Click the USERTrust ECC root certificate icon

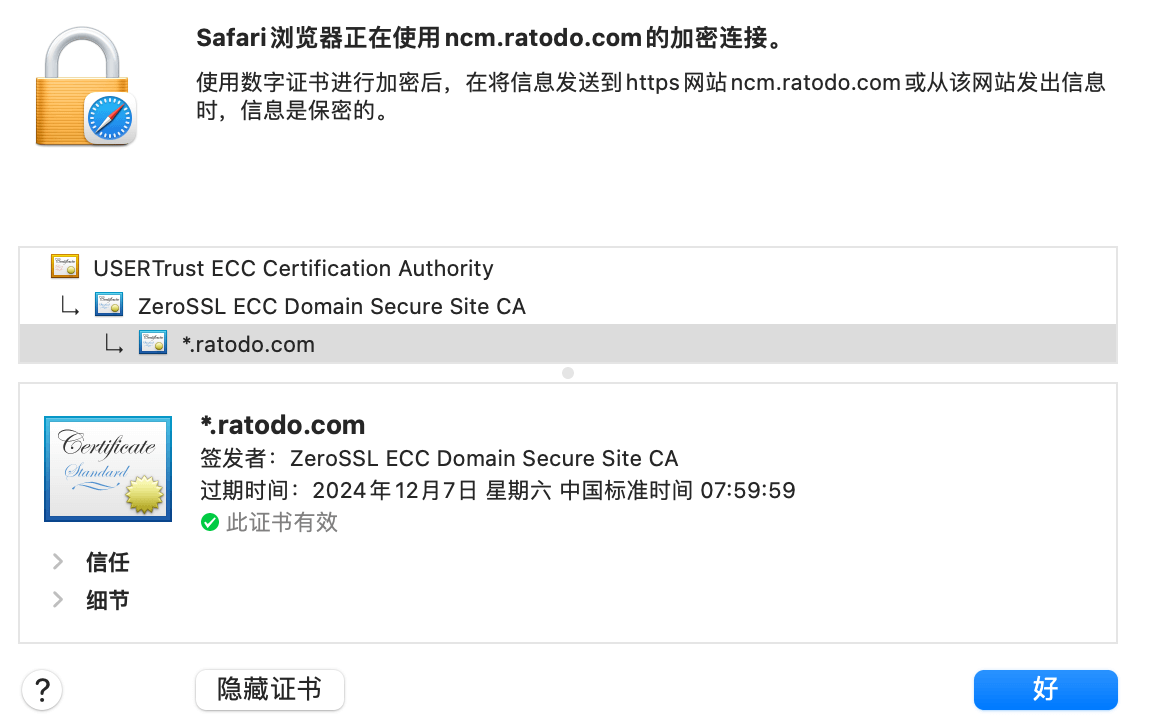(x=65, y=267)
